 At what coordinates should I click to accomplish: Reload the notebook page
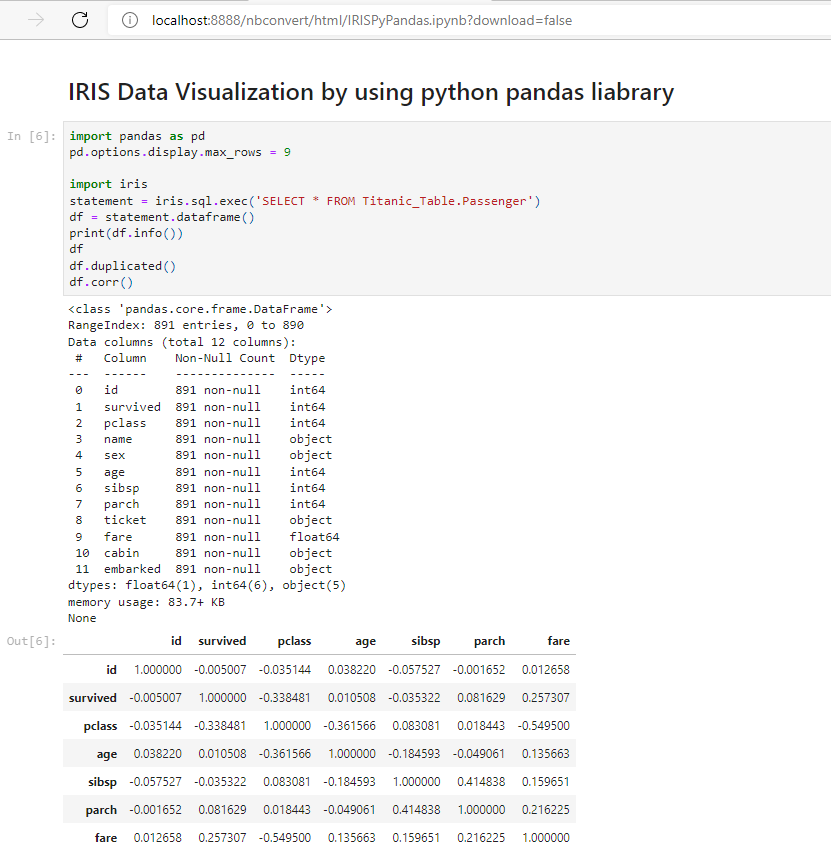[x=81, y=20]
